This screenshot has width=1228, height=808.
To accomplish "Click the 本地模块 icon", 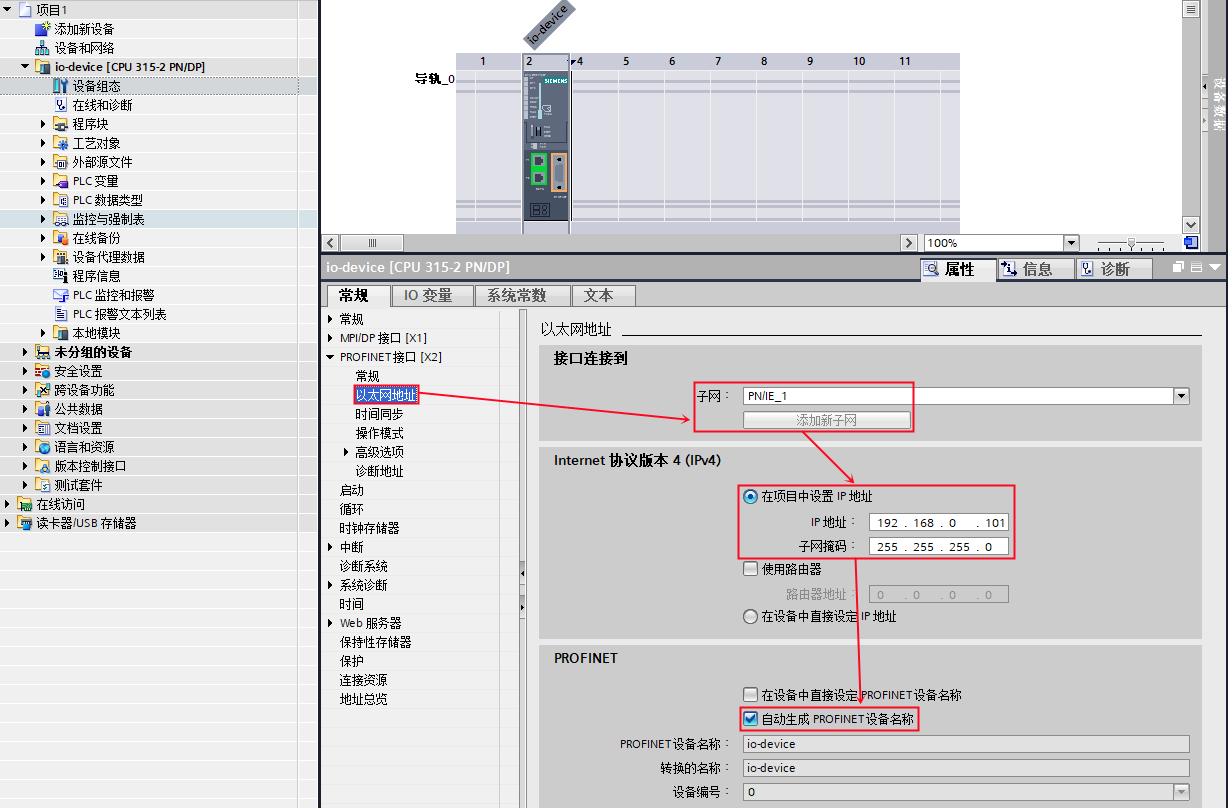I will (x=60, y=333).
